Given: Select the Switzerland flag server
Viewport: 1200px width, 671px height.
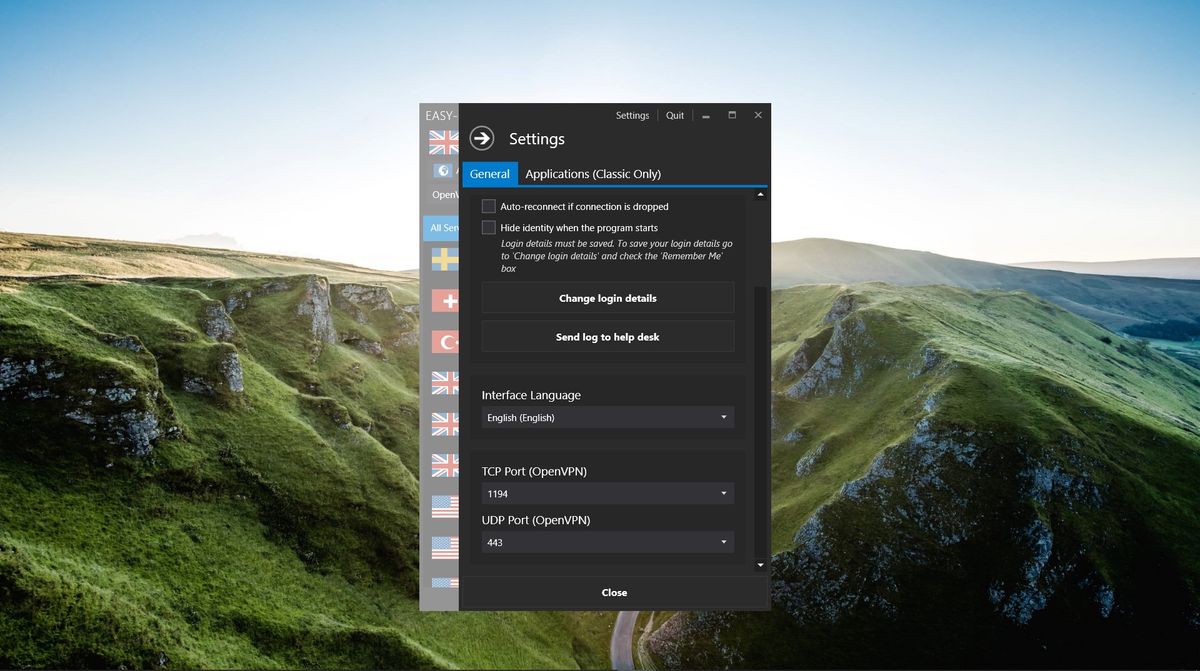Looking at the screenshot, I should (x=443, y=300).
